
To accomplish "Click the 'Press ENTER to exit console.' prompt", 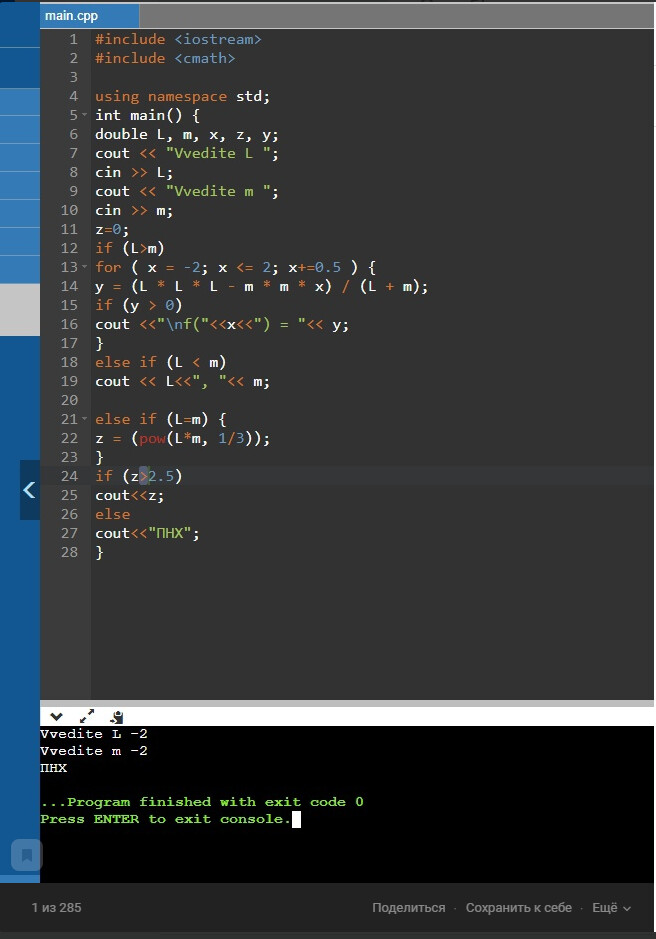I will click(x=165, y=819).
